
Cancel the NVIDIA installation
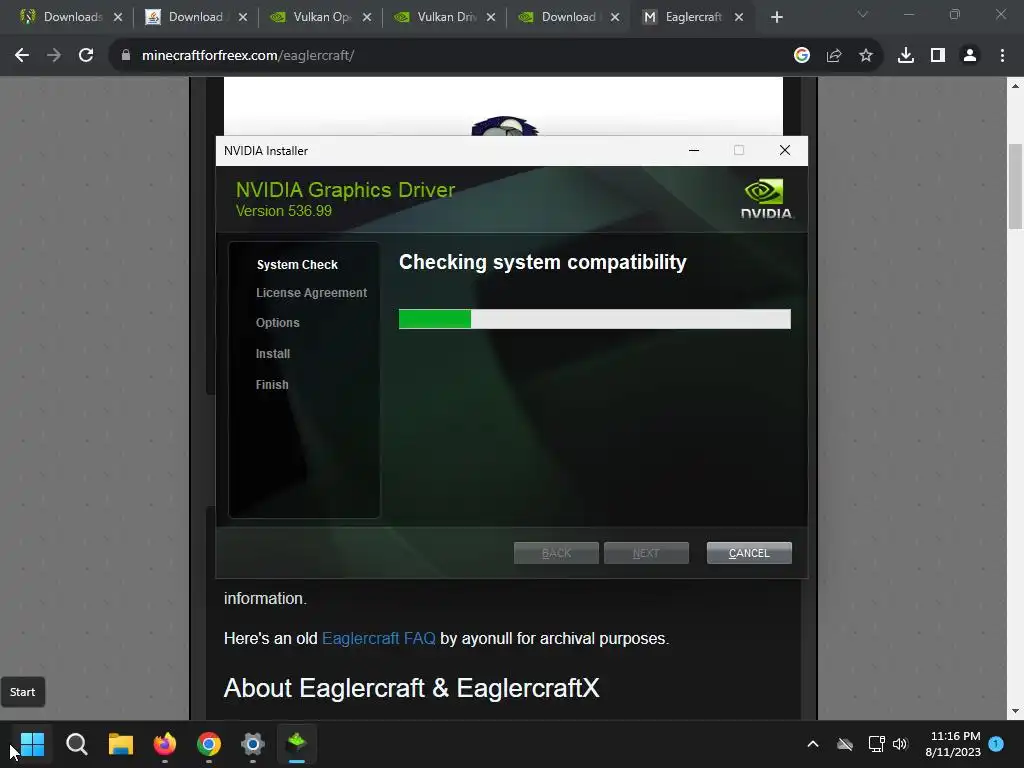(749, 553)
